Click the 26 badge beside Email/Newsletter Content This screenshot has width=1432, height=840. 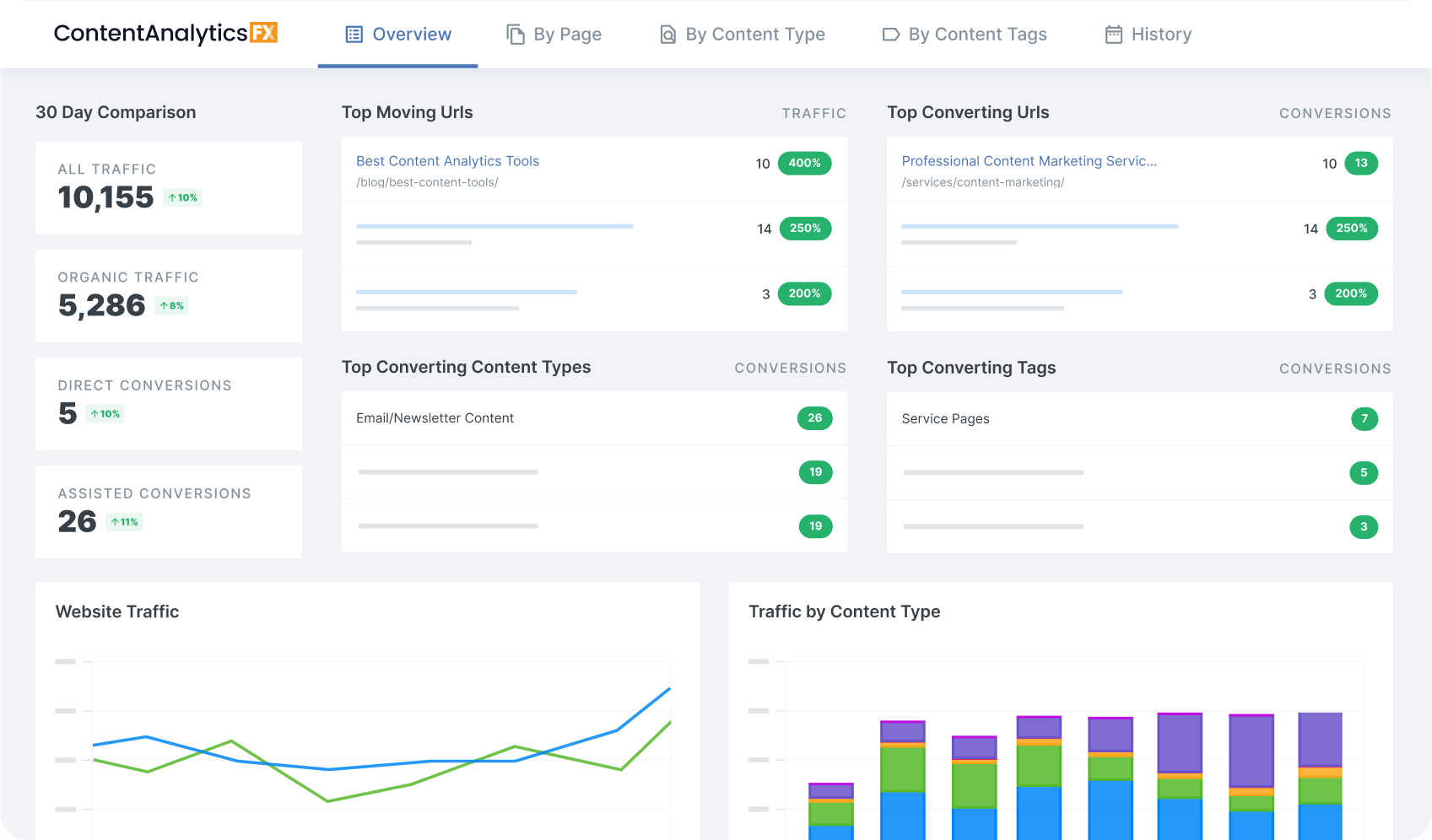(814, 418)
